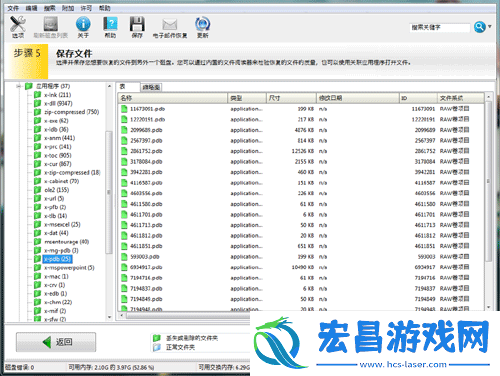Click folder icon beside x-exe (62)
This screenshot has height=376, width=500.
[38, 121]
